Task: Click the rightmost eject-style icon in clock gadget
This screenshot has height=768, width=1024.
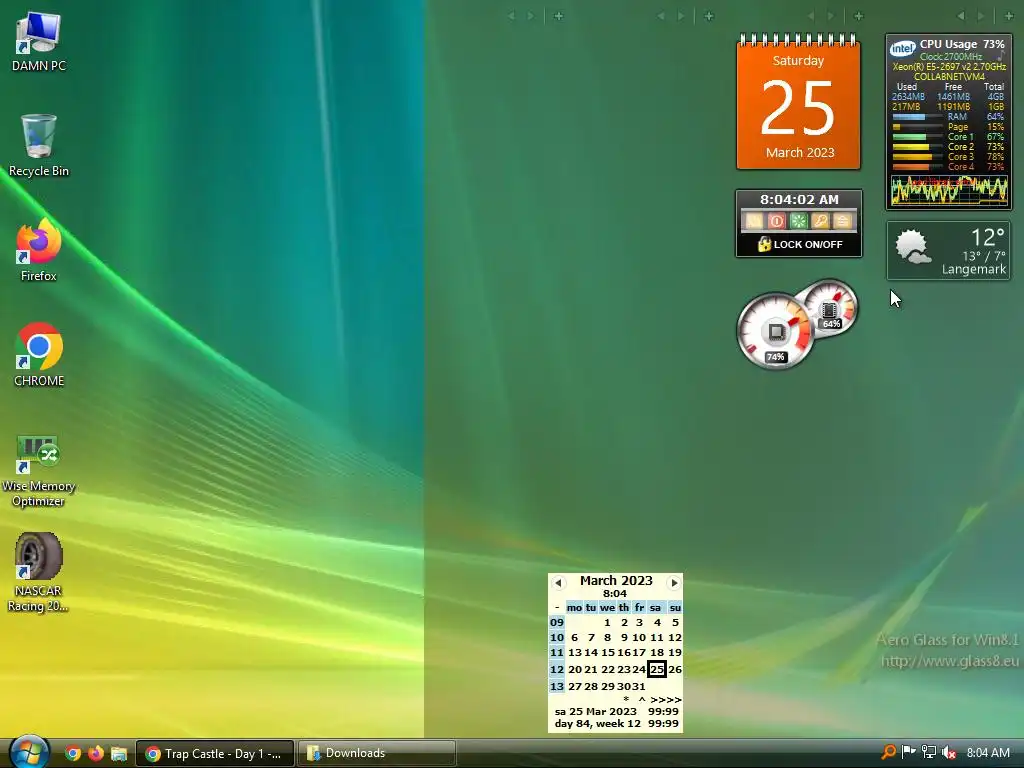Action: pyautogui.click(x=842, y=221)
